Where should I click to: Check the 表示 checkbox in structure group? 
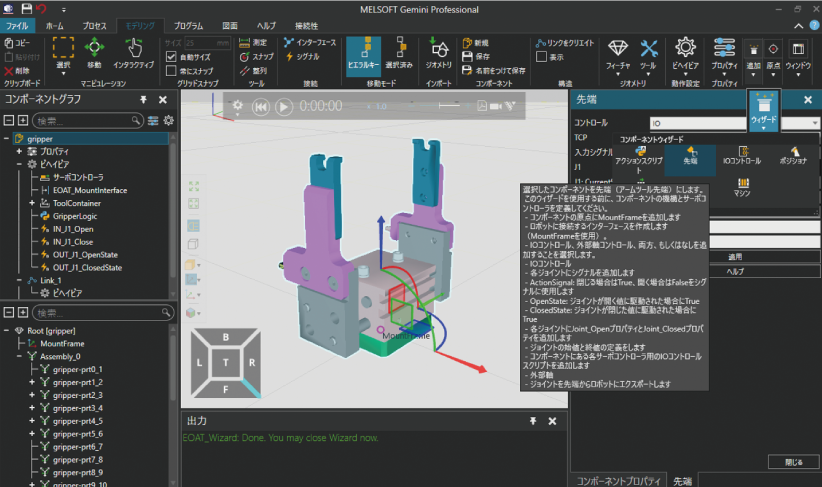click(x=541, y=57)
